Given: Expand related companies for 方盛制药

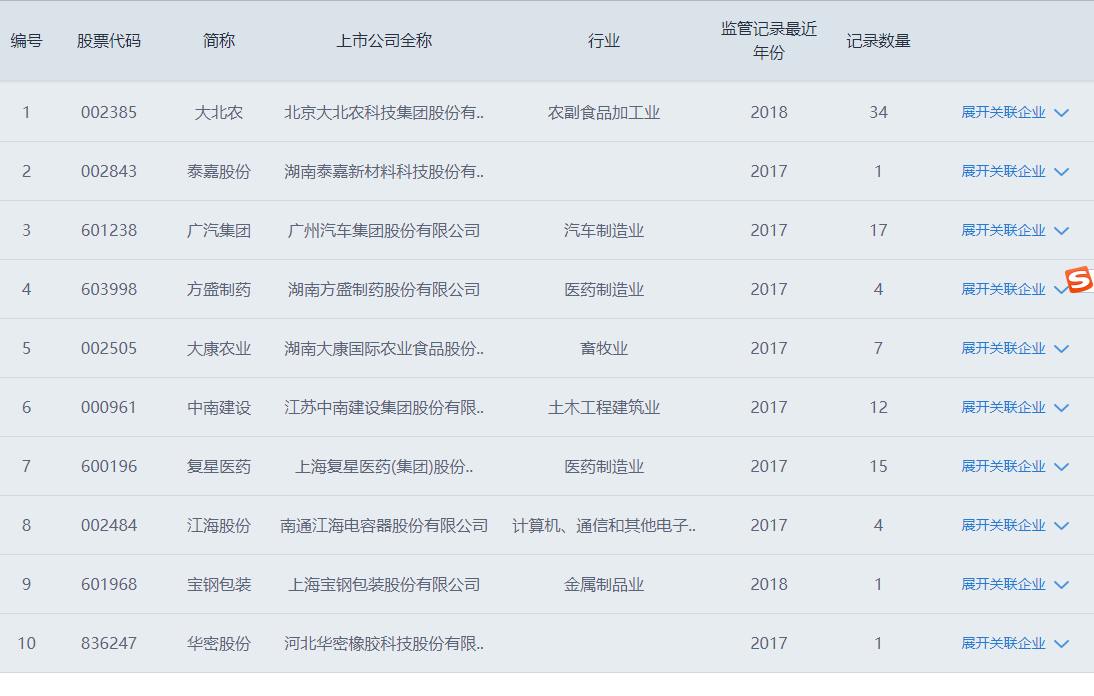Looking at the screenshot, I should click(1014, 289).
